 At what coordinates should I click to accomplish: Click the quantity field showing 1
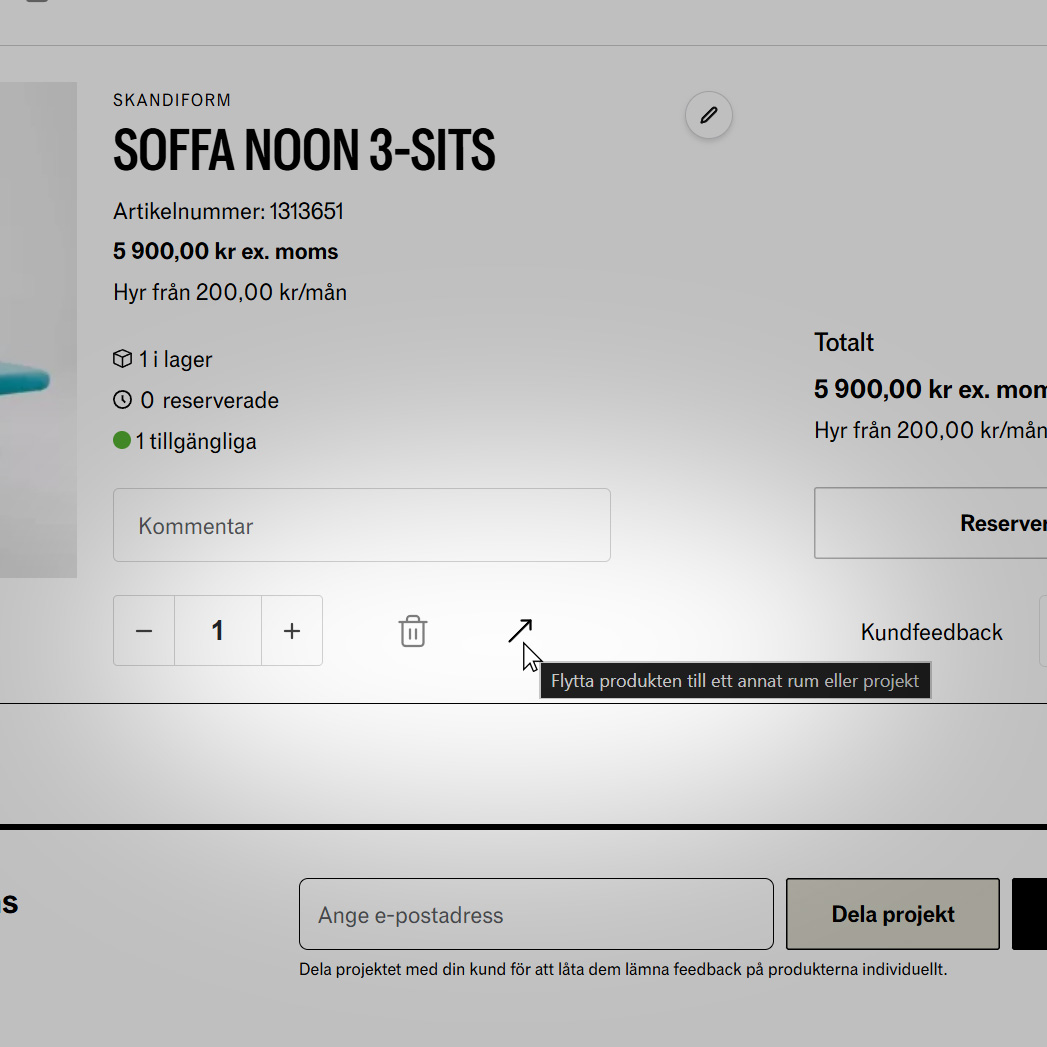tap(218, 631)
